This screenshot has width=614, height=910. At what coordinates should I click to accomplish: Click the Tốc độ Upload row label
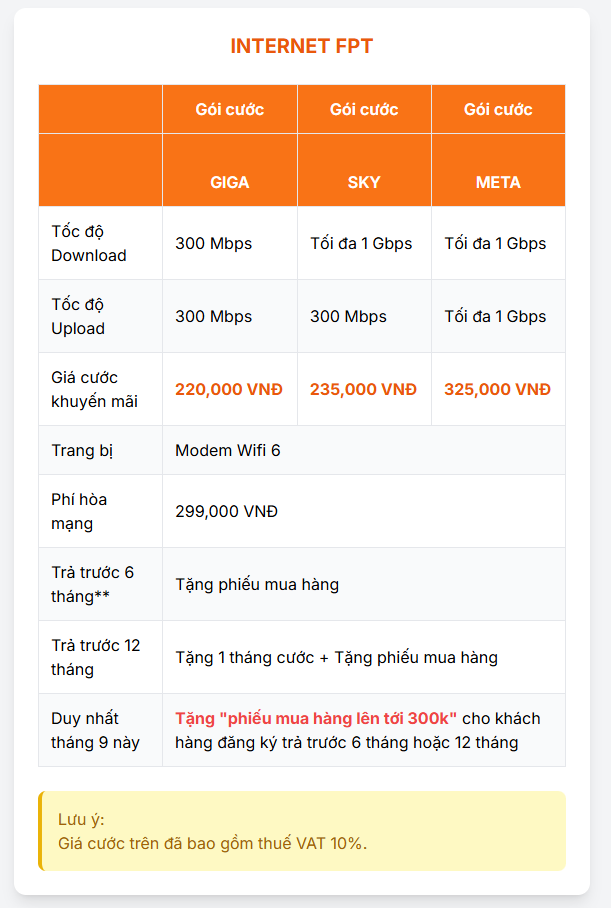coord(79,316)
